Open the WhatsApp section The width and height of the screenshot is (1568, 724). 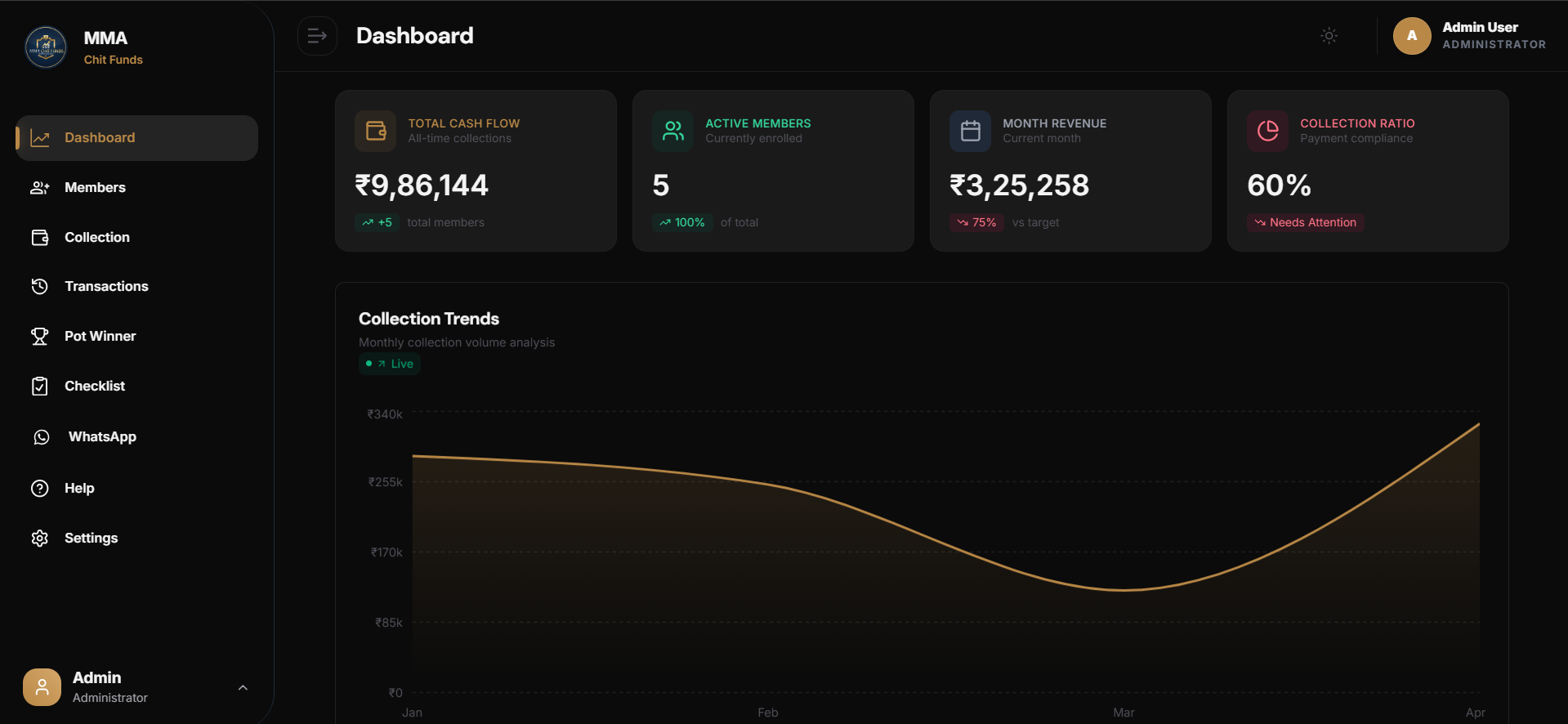(x=137, y=437)
